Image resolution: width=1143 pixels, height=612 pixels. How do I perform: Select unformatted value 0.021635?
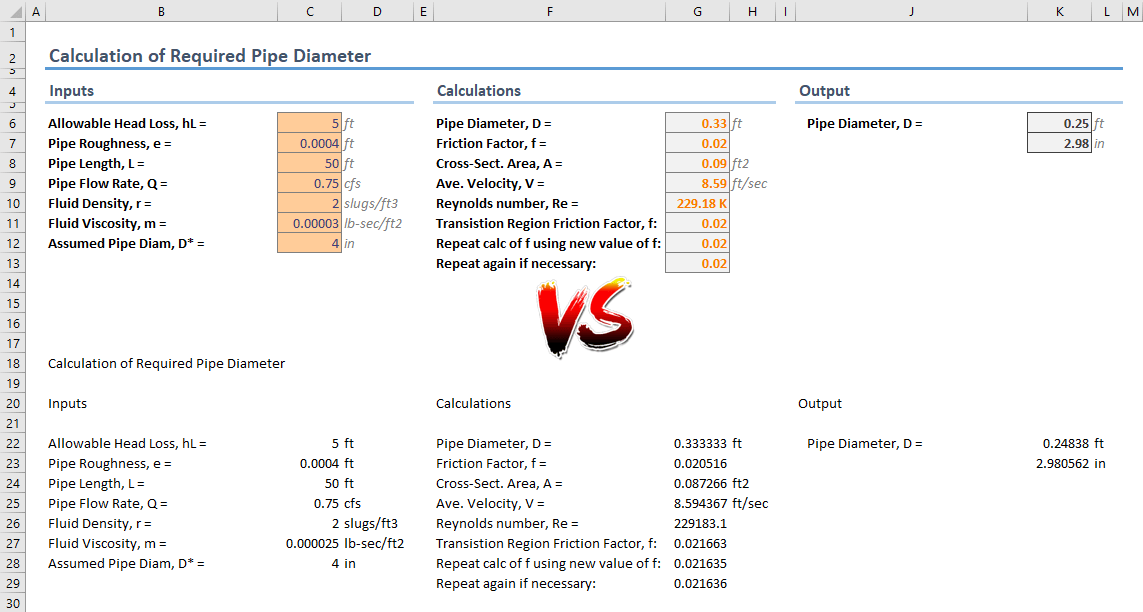pyautogui.click(x=700, y=563)
